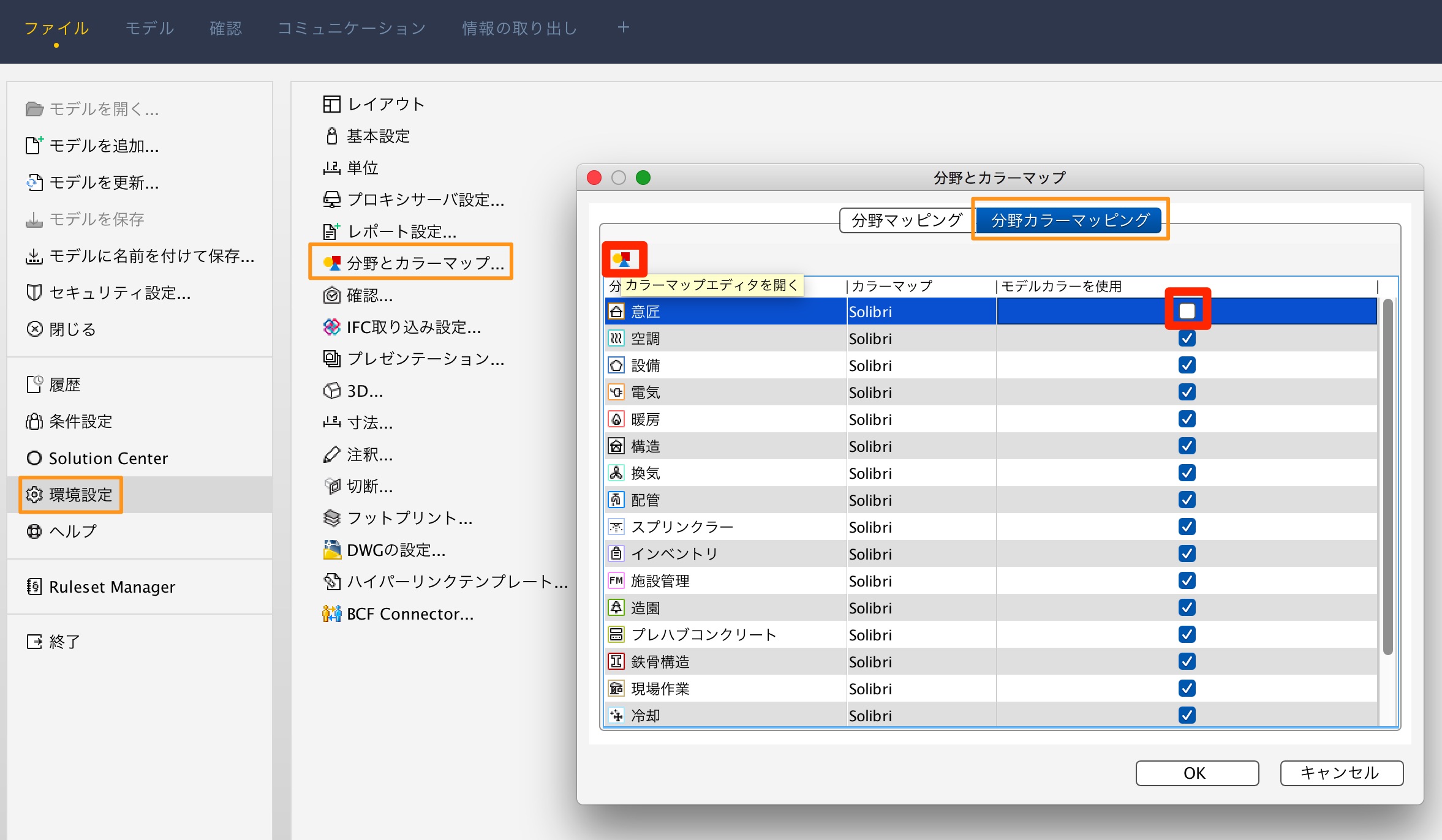
Task: Click the レイアウト settings icon
Action: click(331, 104)
